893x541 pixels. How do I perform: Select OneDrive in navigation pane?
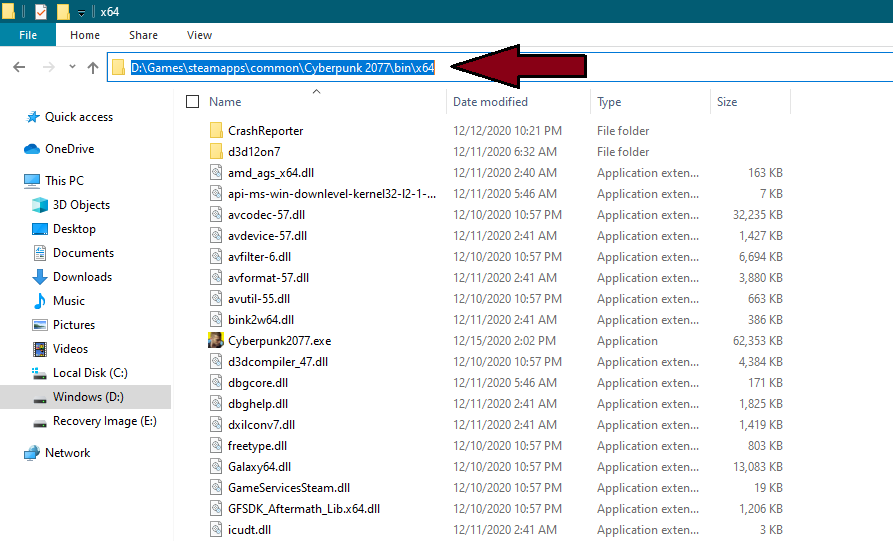[69, 149]
